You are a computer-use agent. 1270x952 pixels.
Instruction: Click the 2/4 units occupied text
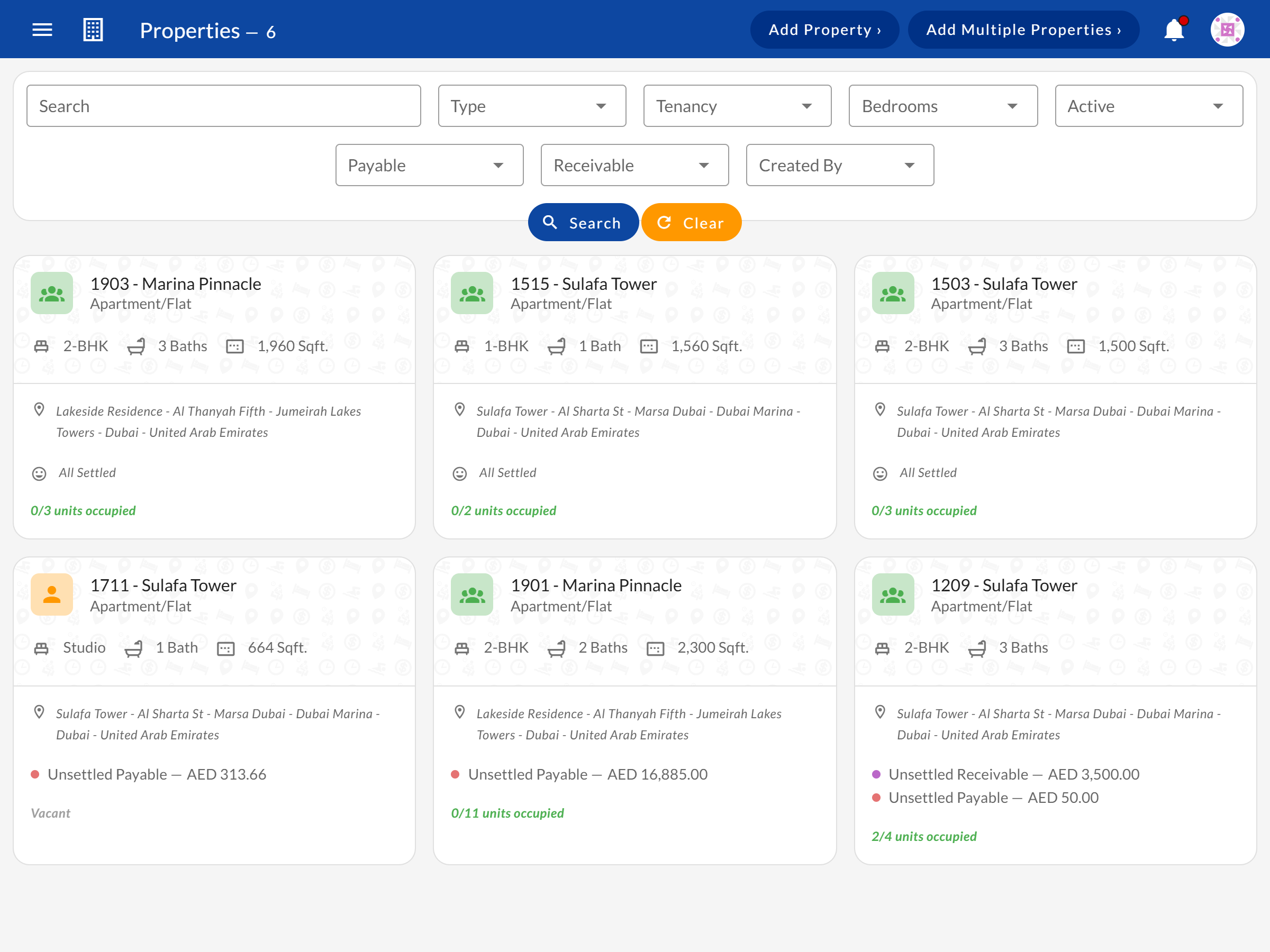coord(924,837)
